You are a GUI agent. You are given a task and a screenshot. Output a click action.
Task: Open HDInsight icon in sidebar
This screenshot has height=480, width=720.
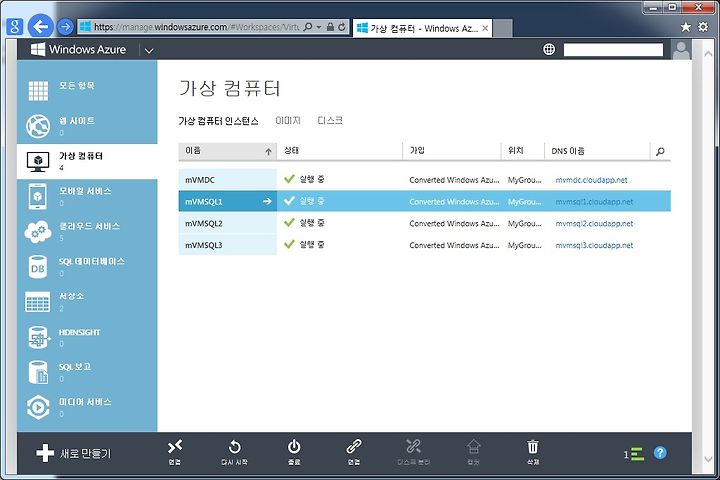tap(38, 338)
